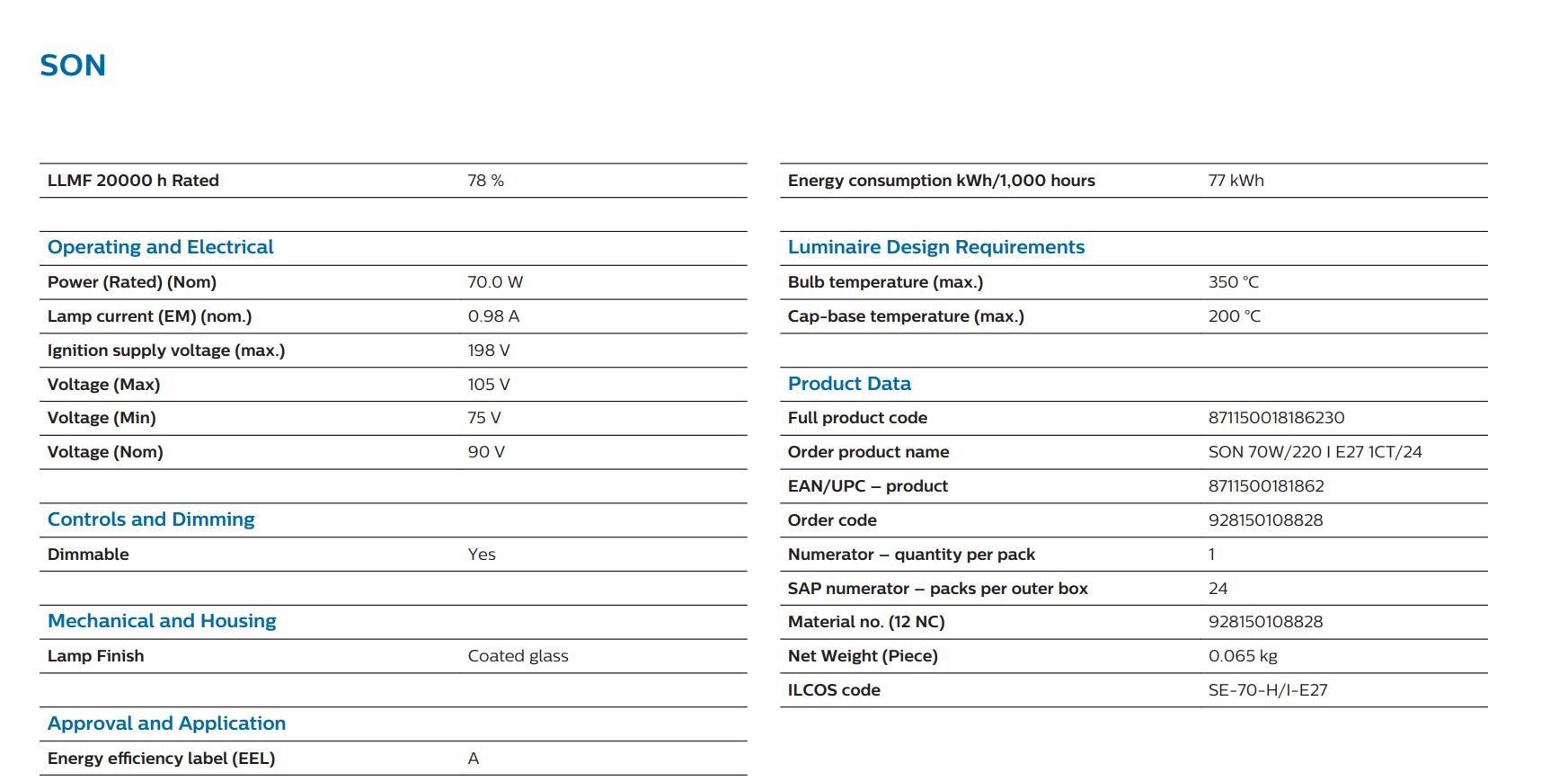1568x781 pixels.
Task: Click the Order code value 928150108828
Action: [x=1266, y=520]
